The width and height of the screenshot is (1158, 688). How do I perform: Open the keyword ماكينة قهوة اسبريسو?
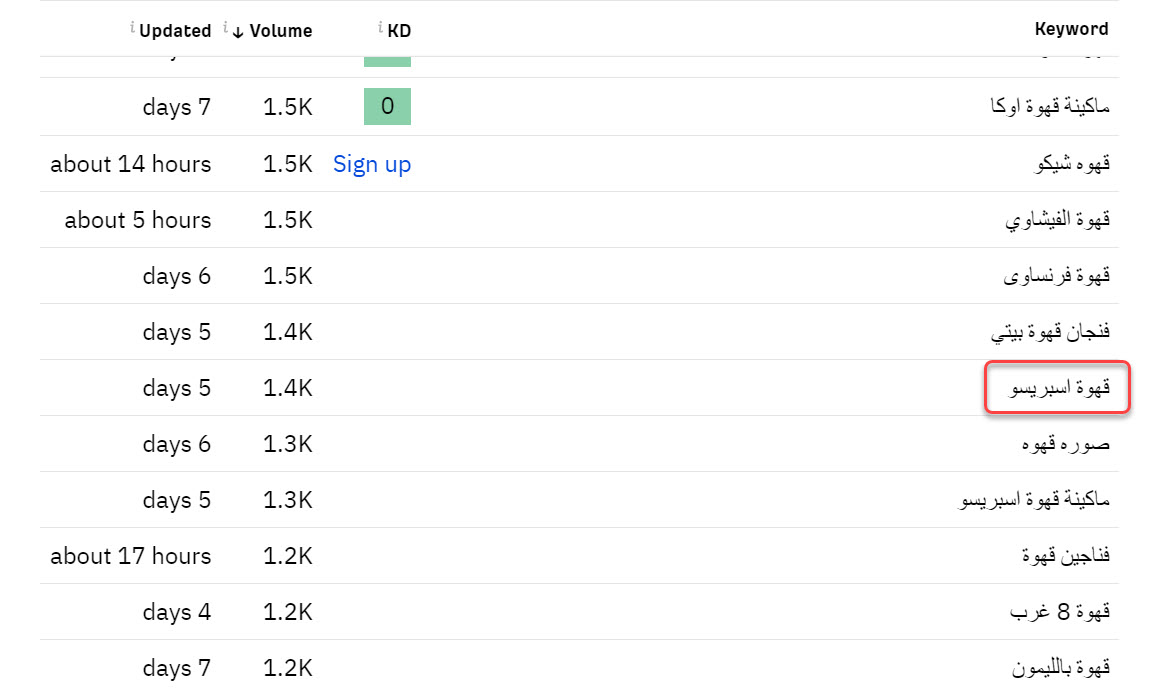click(1035, 500)
